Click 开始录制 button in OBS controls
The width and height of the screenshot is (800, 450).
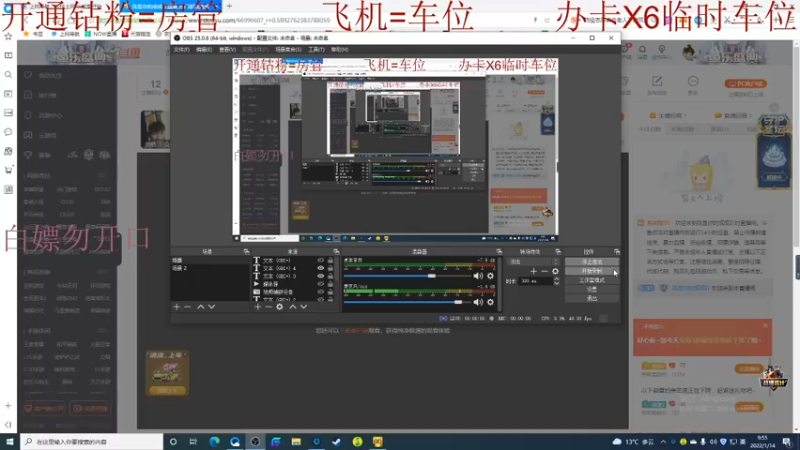coord(592,271)
